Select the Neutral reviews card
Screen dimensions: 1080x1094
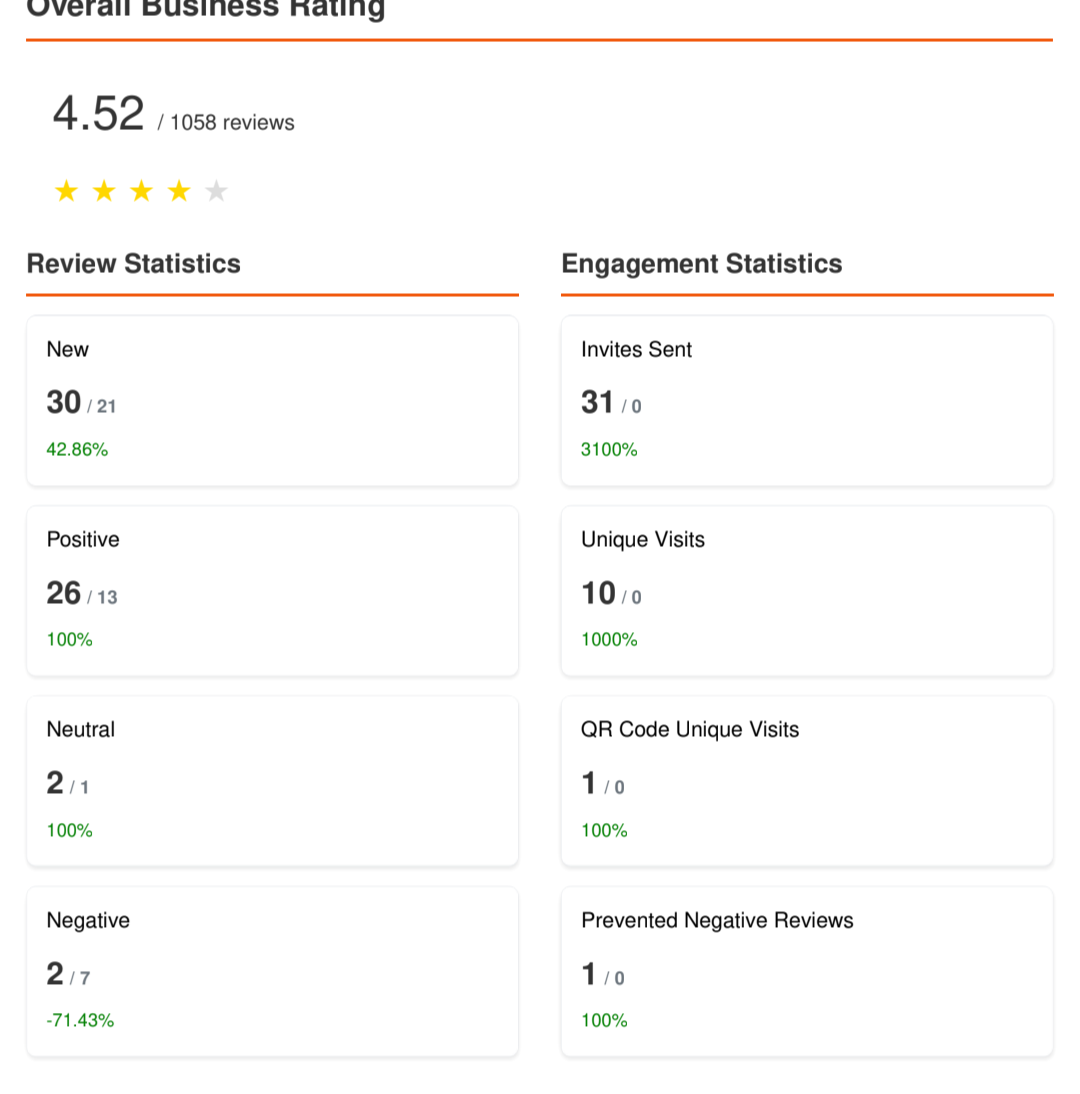272,780
